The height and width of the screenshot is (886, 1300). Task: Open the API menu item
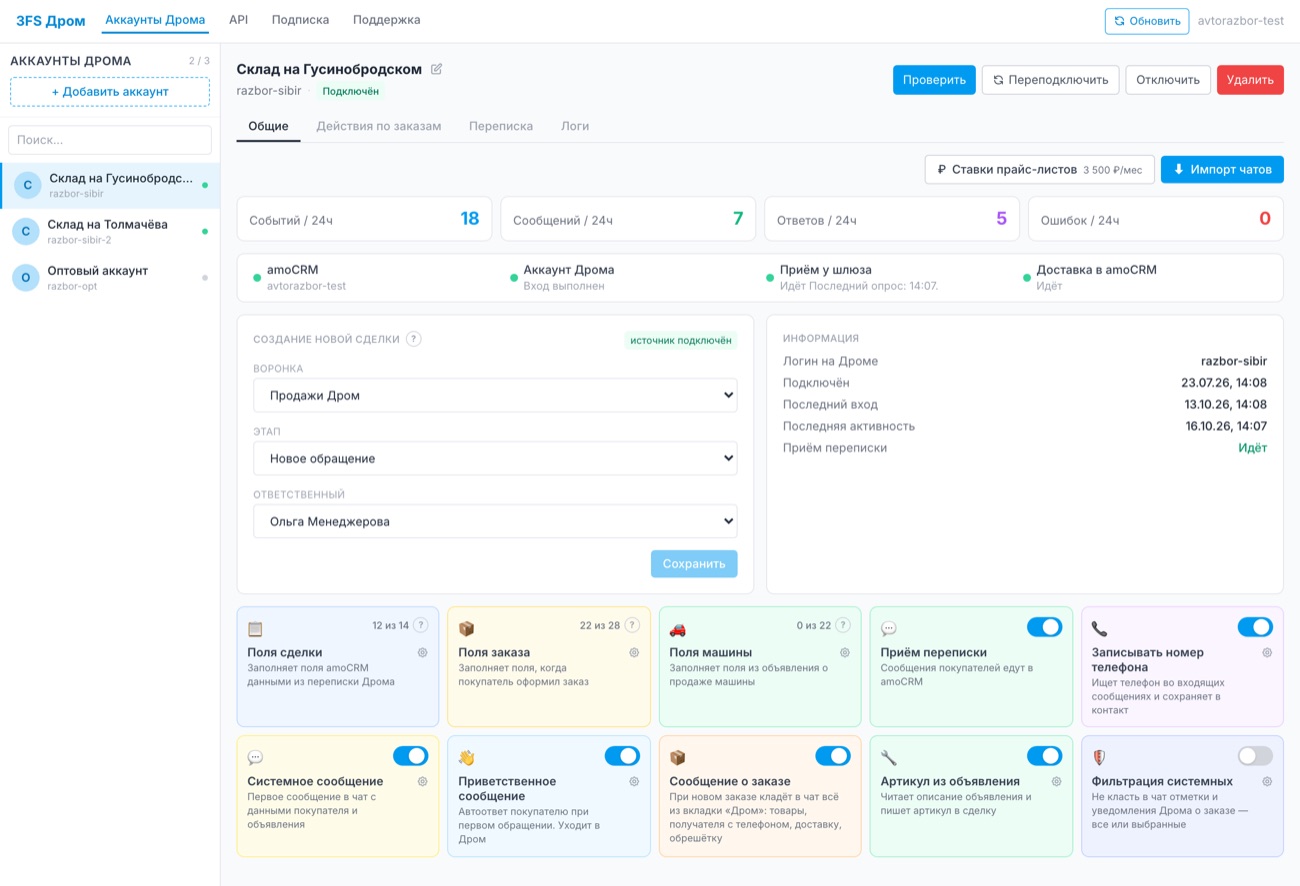click(238, 19)
